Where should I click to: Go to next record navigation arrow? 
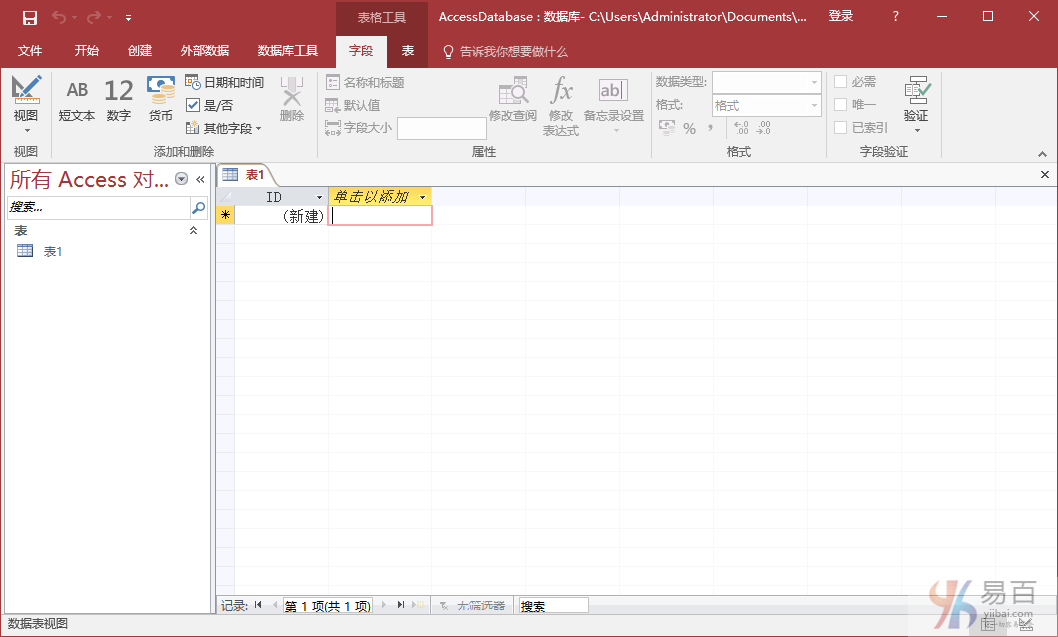click(x=383, y=605)
